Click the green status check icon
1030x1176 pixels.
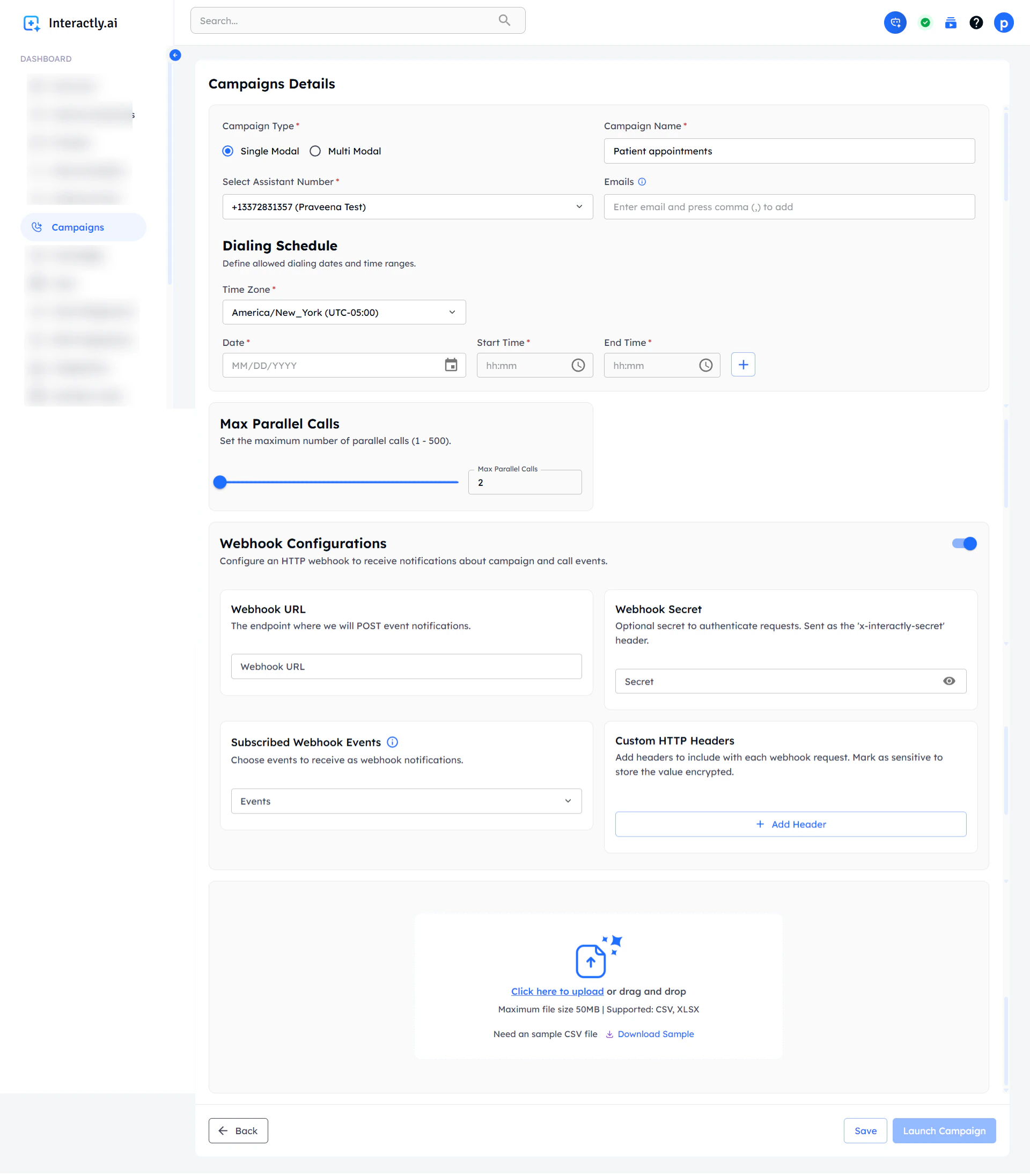[x=925, y=23]
